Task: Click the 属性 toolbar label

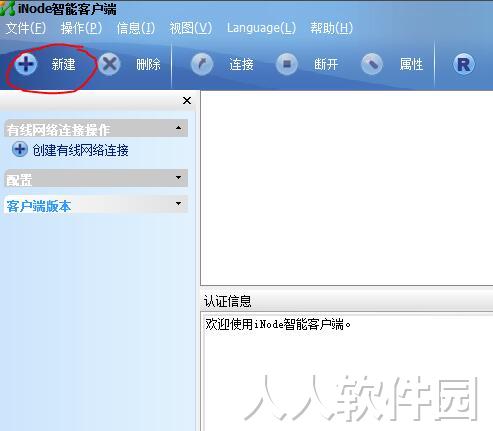Action: tap(411, 64)
